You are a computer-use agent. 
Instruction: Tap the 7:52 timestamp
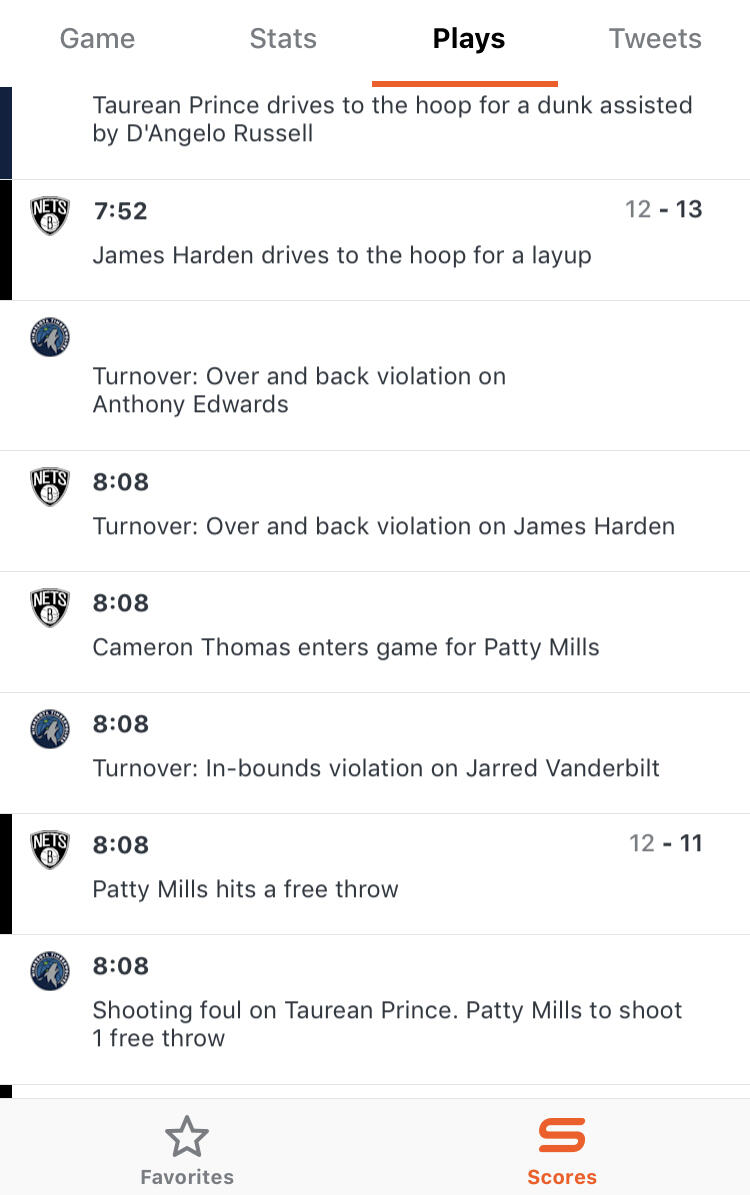[x=120, y=211]
